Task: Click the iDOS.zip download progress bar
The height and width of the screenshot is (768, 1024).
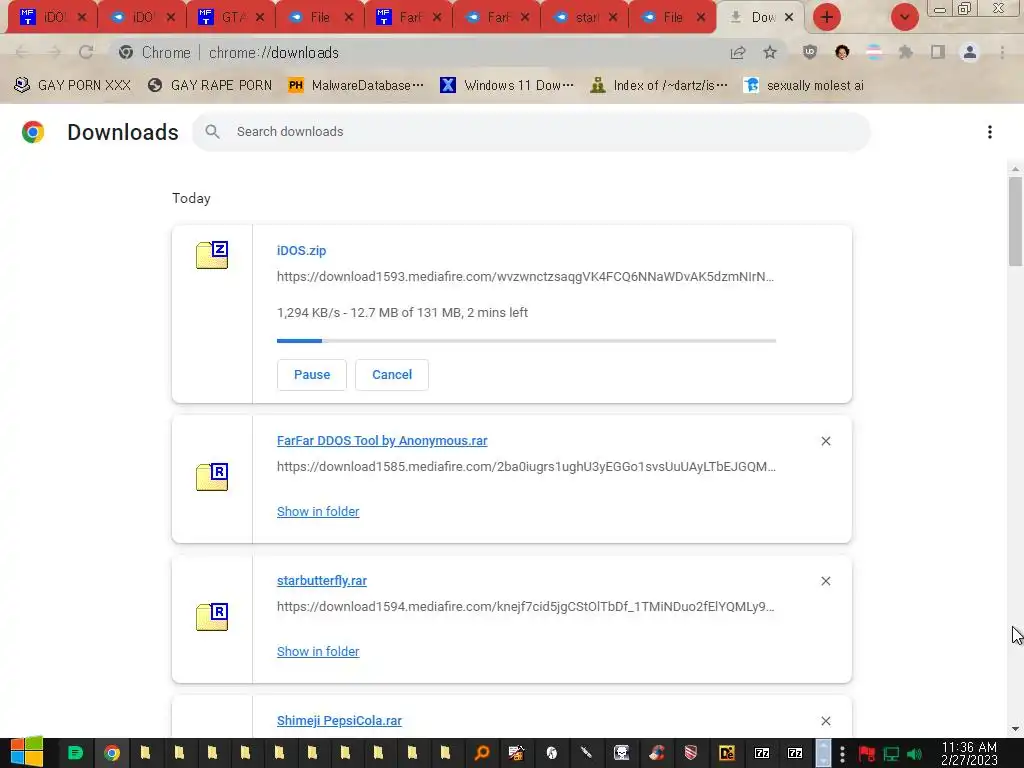Action: (x=526, y=340)
